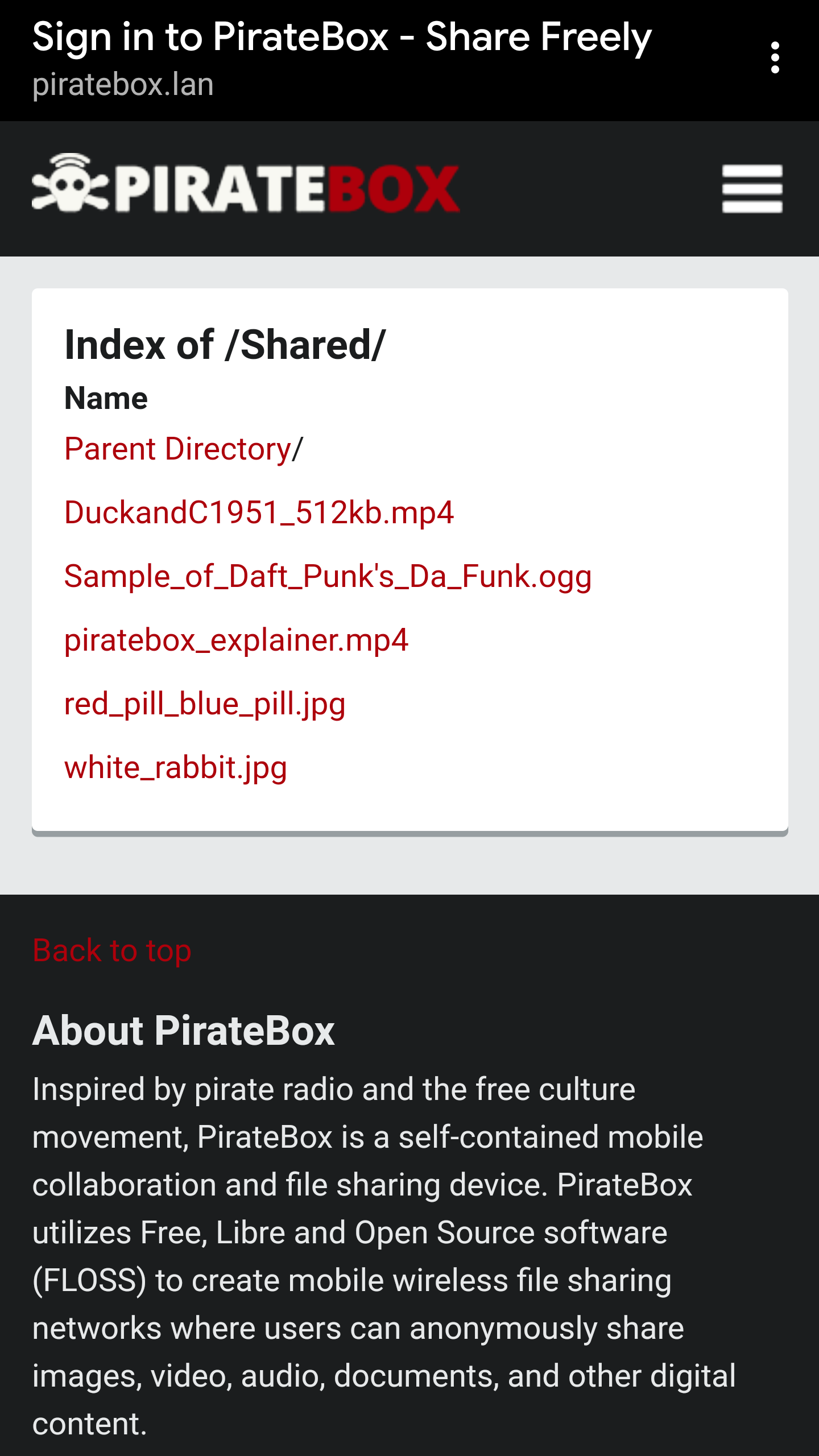Screen dimensions: 819x1456
Task: Open the browser three-dot overflow menu
Action: (775, 58)
